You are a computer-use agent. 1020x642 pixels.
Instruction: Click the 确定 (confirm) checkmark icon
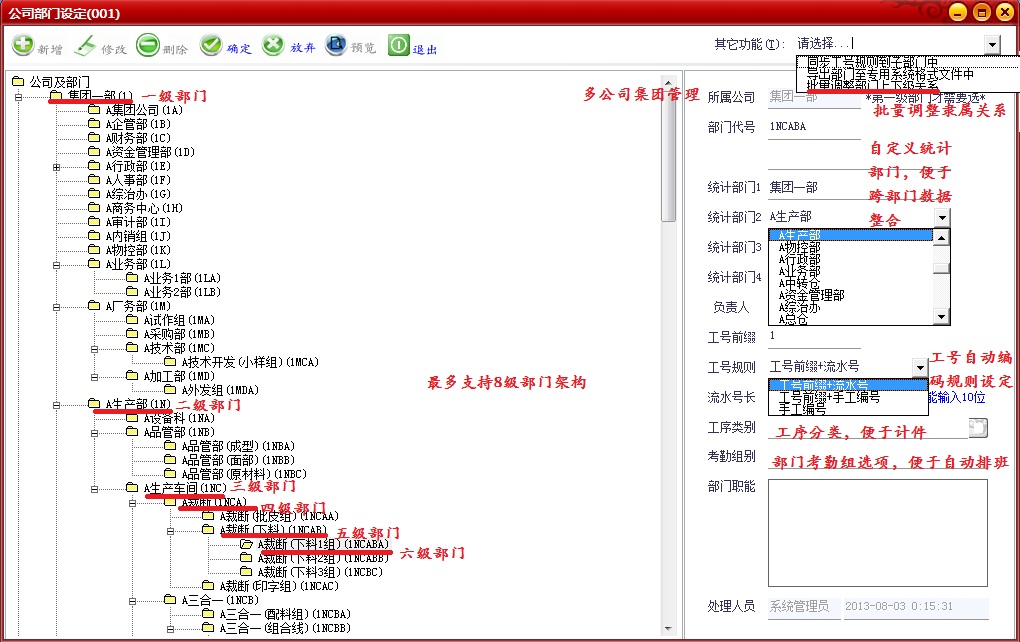pyautogui.click(x=211, y=45)
